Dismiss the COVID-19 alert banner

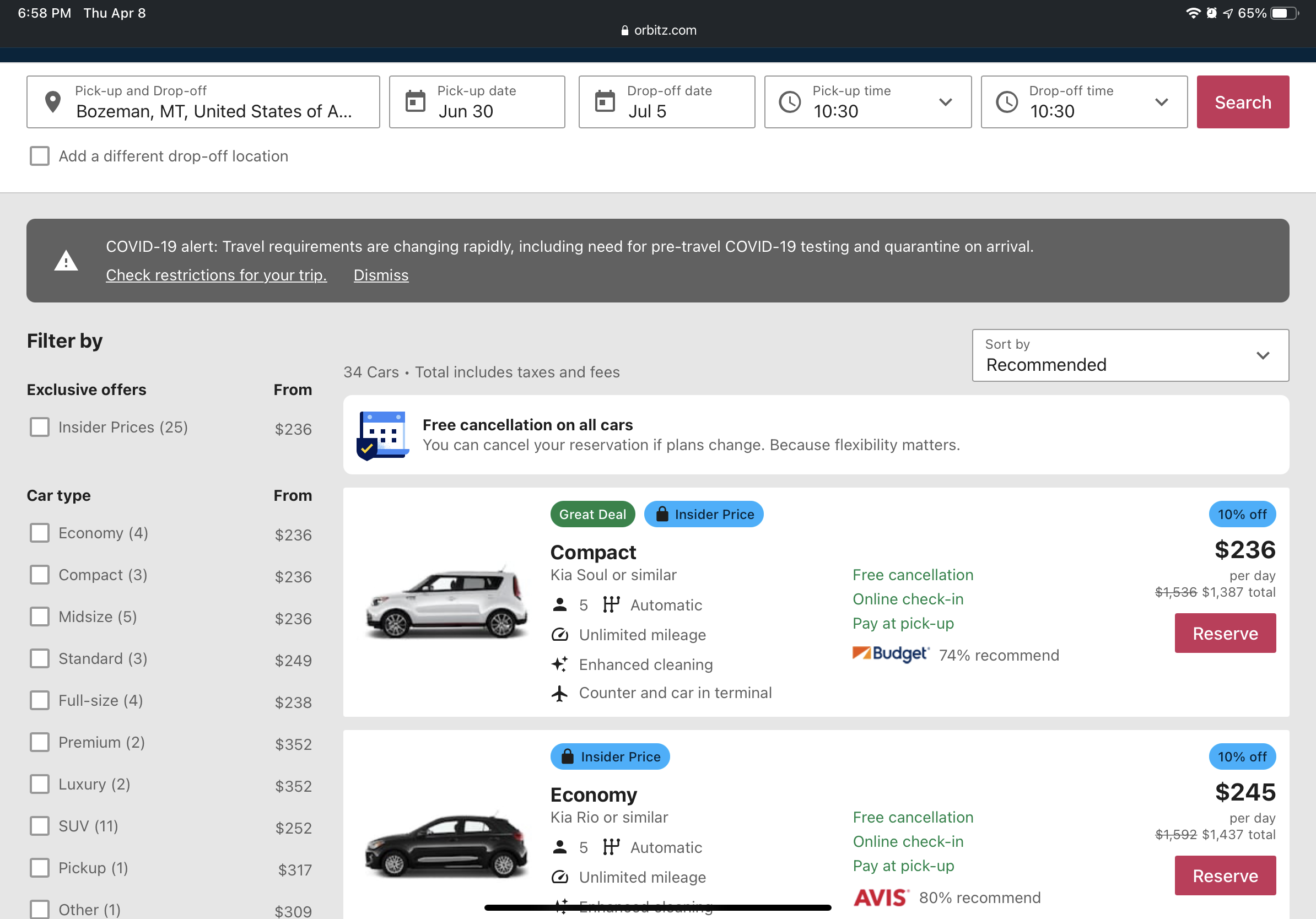pyautogui.click(x=381, y=275)
